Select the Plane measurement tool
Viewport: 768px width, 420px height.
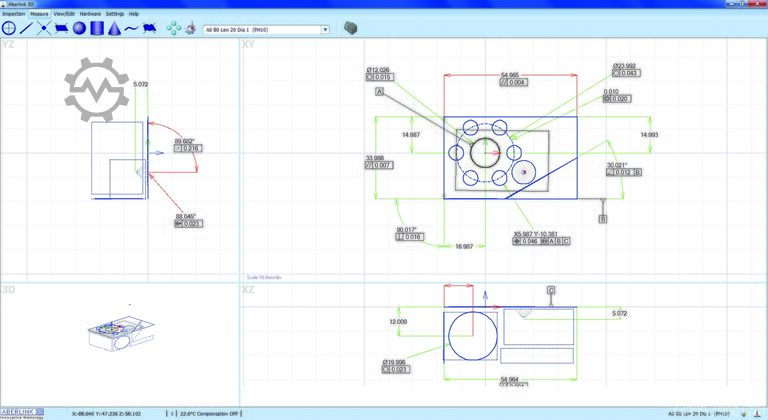pos(61,29)
